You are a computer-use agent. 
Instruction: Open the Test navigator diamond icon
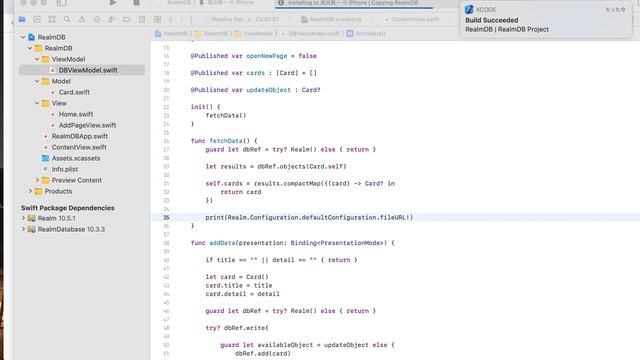tap(97, 19)
